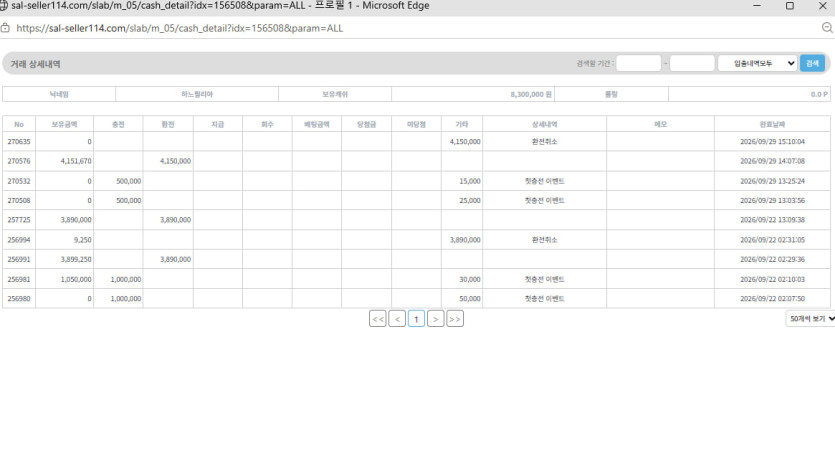
Task: Click 환전취소 detail in row 270635
Action: click(x=544, y=142)
